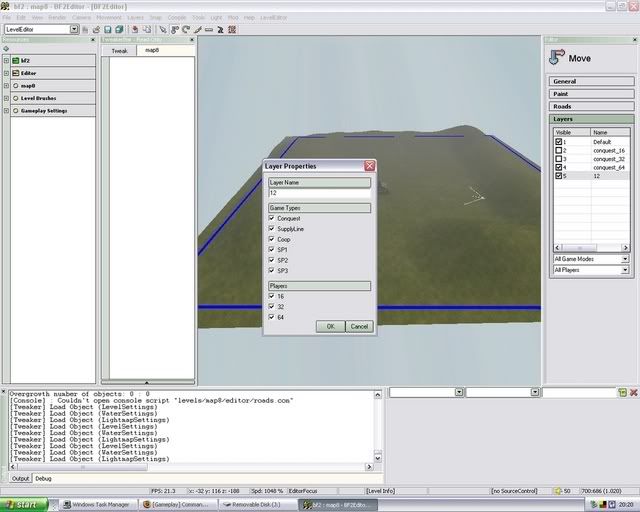This screenshot has height=512, width=640.
Task: Click the redo arrow in the toolbar
Action: [146, 30]
